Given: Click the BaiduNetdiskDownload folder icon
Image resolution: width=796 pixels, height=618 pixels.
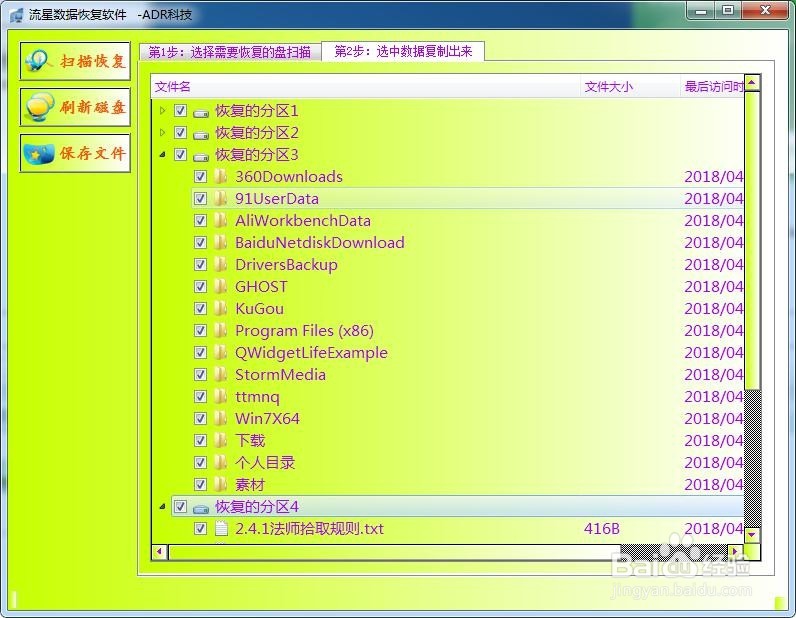Looking at the screenshot, I should coord(220,242).
